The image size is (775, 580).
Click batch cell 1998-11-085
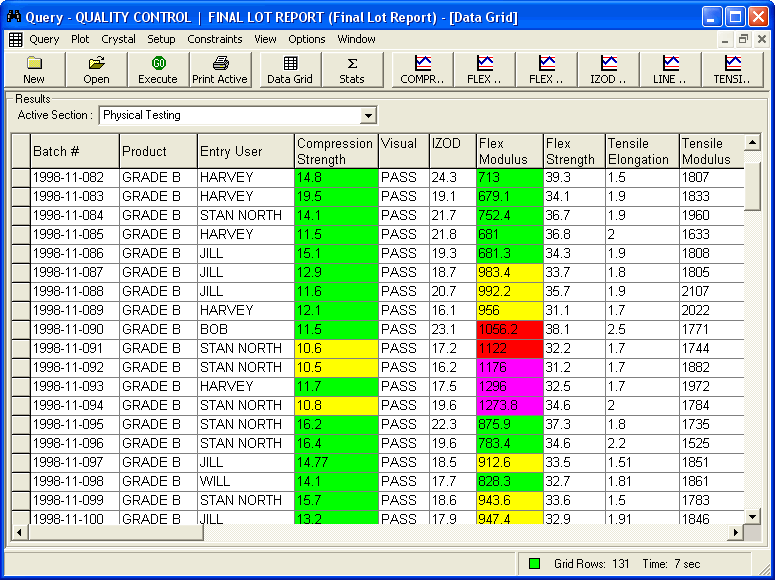[x=75, y=234]
